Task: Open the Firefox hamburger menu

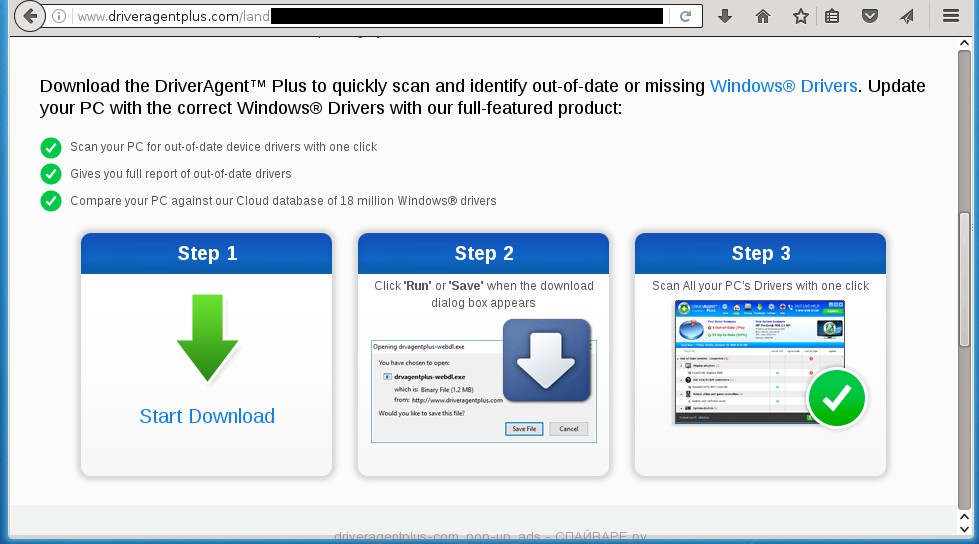Action: point(950,16)
